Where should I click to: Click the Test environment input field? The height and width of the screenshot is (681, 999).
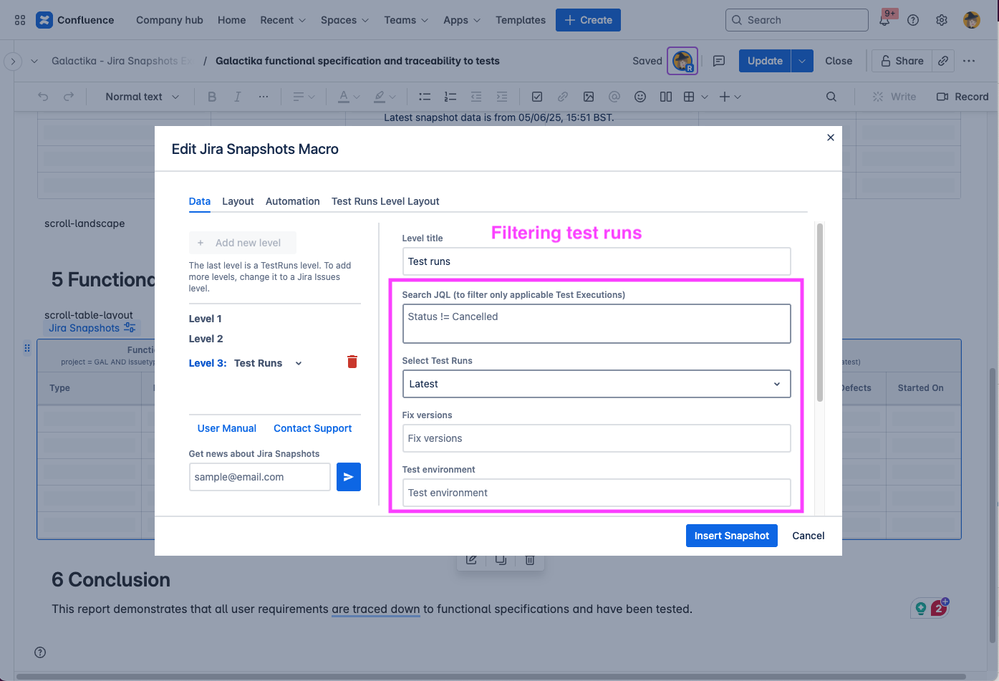coord(596,493)
